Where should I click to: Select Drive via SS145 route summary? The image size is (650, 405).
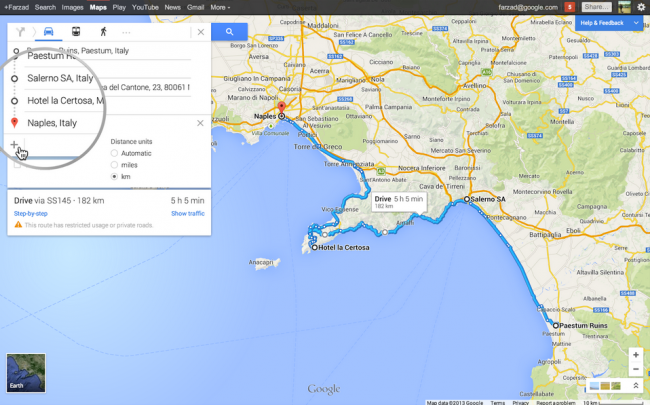point(59,201)
